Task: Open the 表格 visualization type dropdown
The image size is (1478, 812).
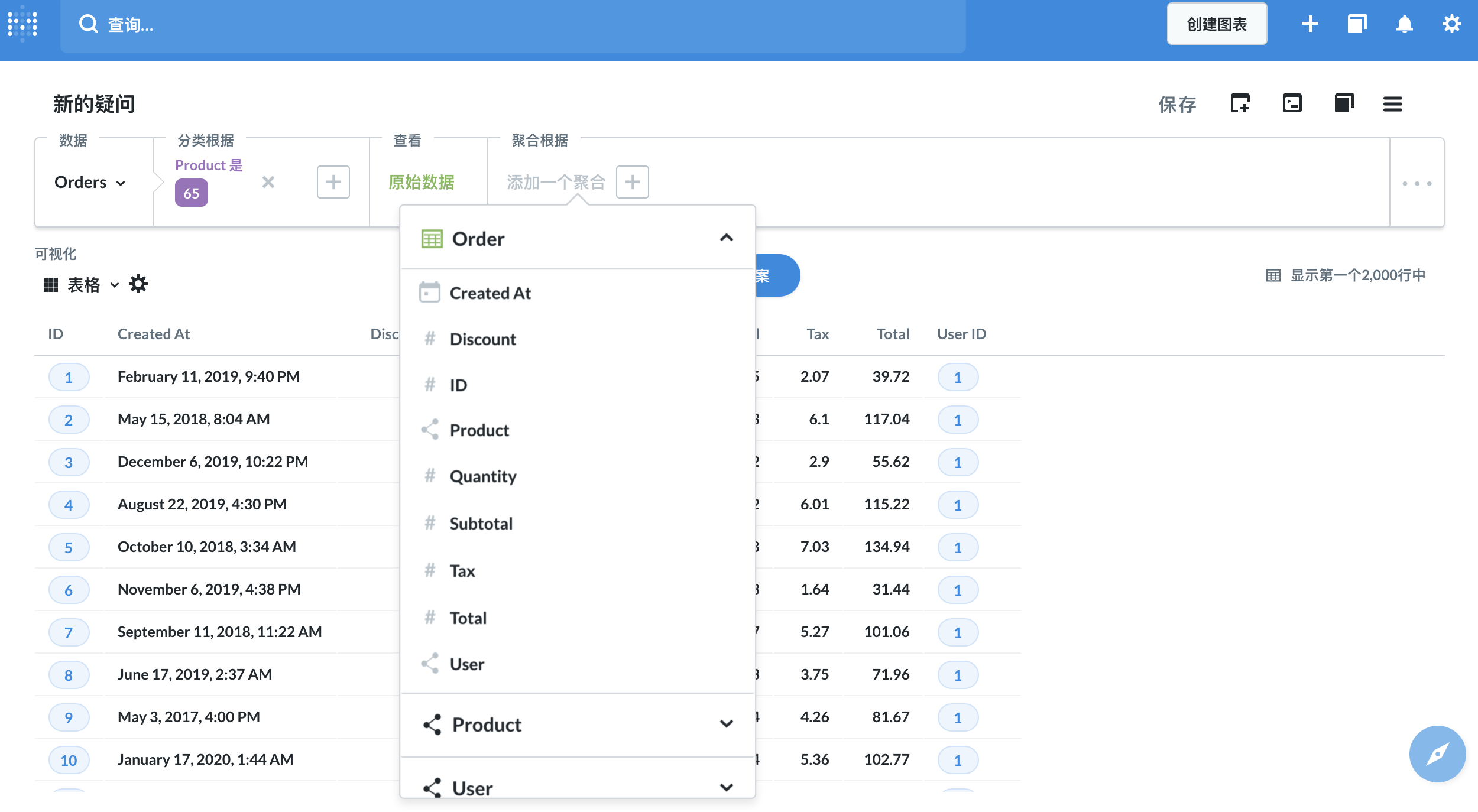Action: (x=83, y=285)
